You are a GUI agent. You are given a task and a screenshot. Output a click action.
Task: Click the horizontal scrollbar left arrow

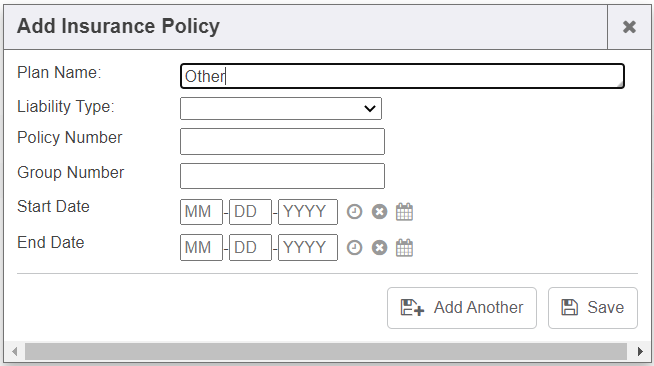15,351
